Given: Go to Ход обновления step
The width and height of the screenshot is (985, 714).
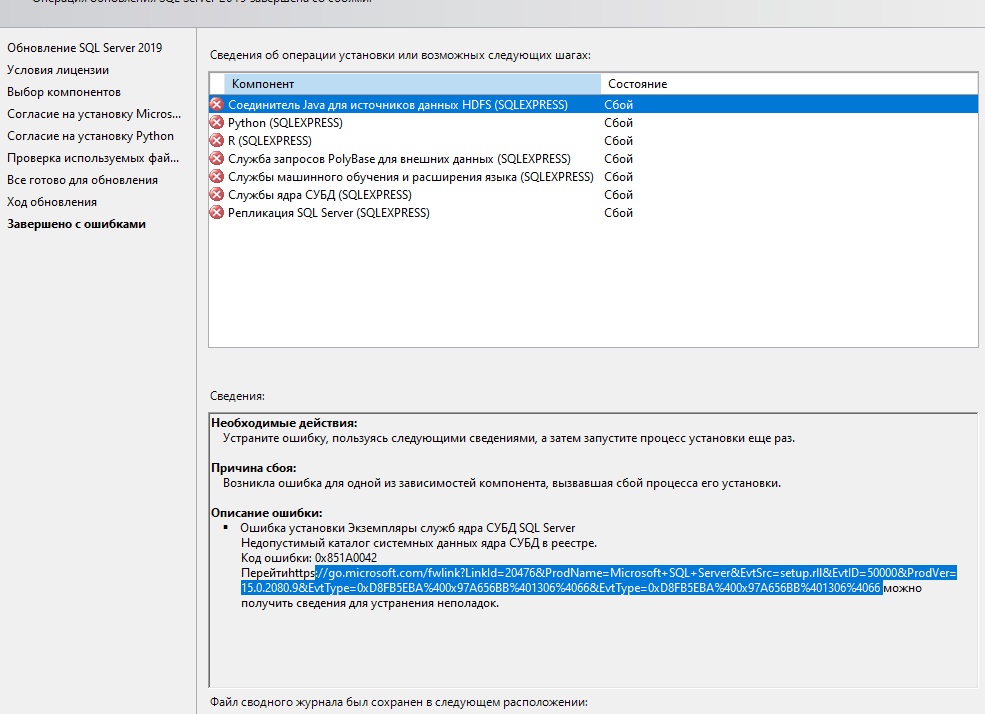Looking at the screenshot, I should [52, 202].
